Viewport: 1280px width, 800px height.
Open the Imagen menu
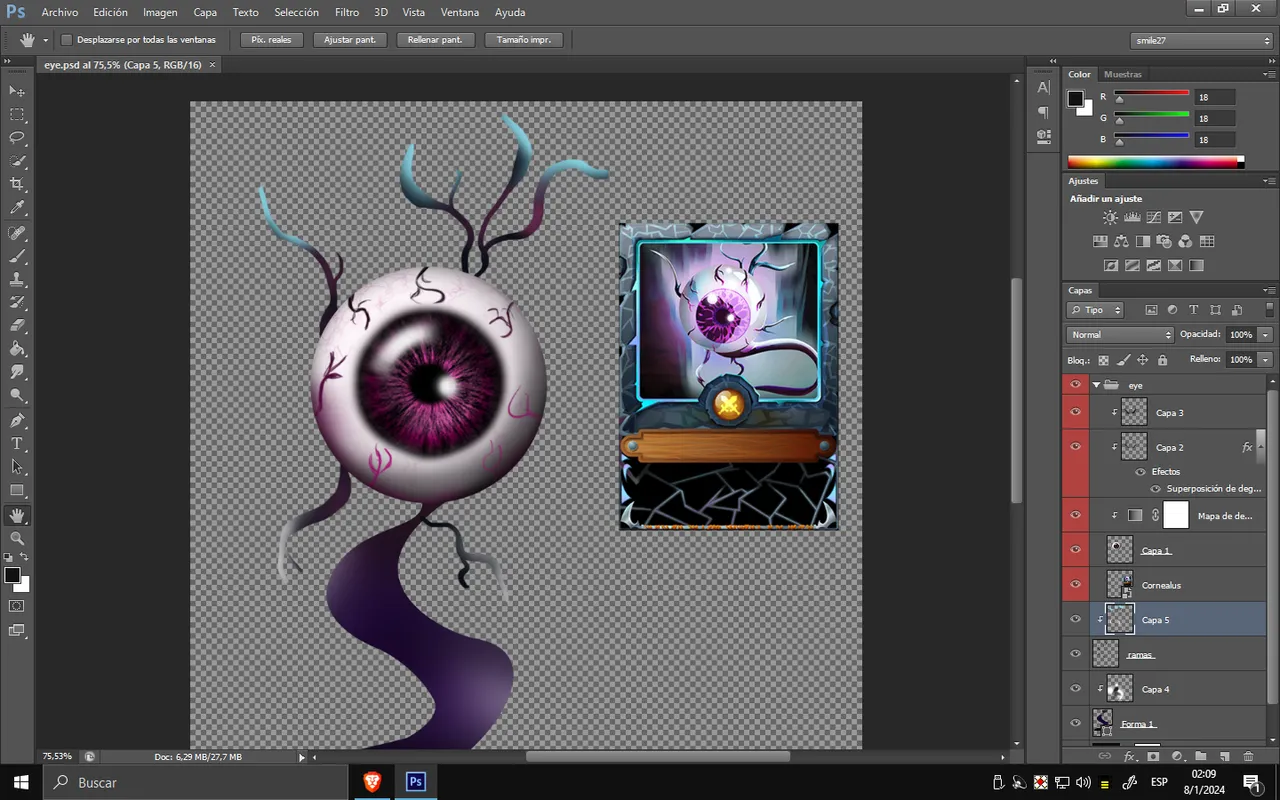coord(160,12)
